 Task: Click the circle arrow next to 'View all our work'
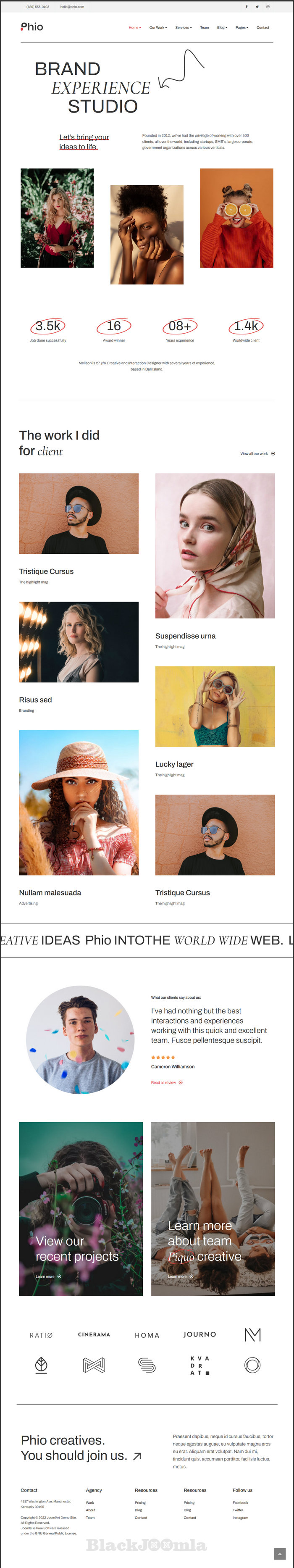coord(273,453)
